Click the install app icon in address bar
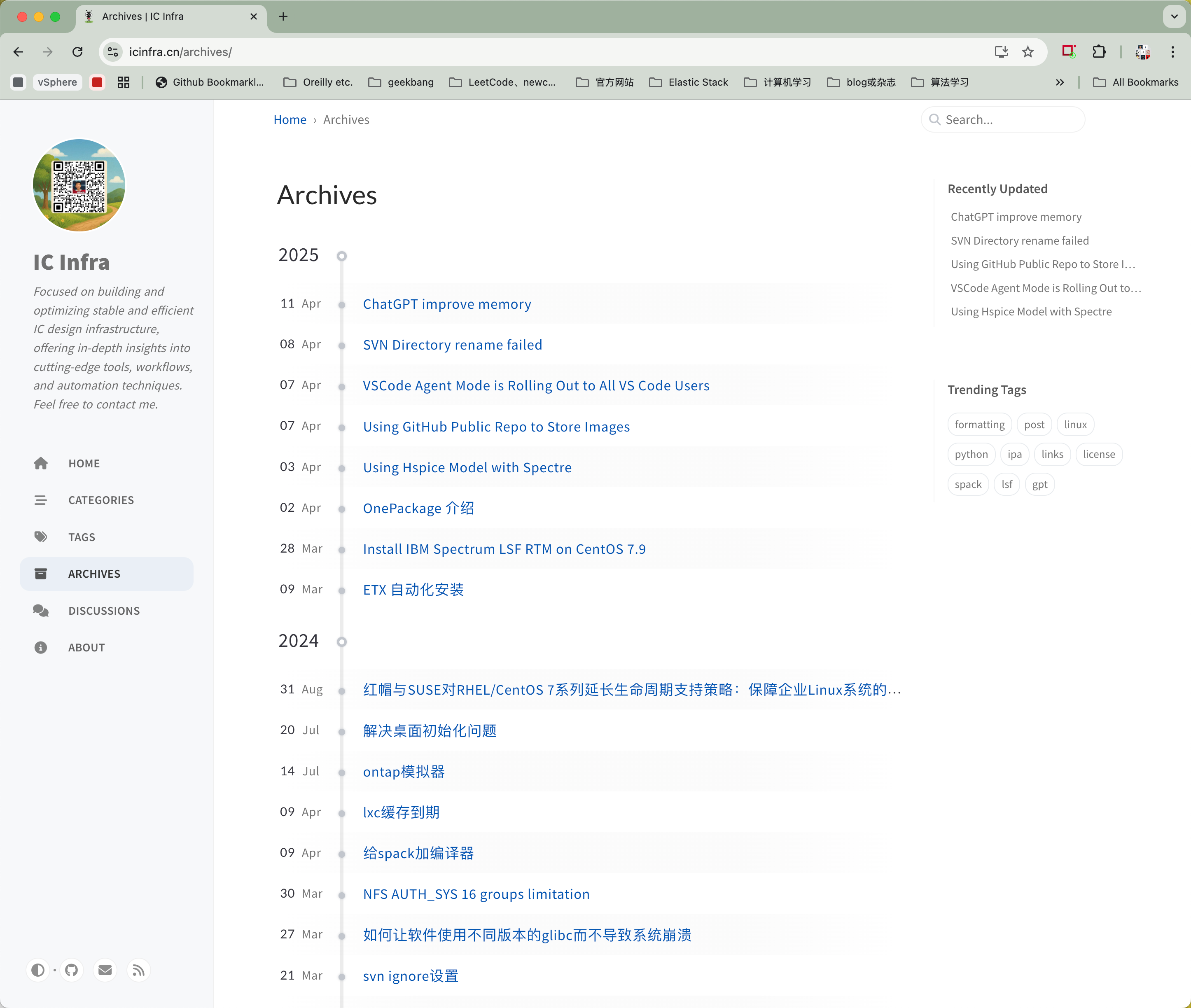The image size is (1191, 1008). pyautogui.click(x=1001, y=52)
